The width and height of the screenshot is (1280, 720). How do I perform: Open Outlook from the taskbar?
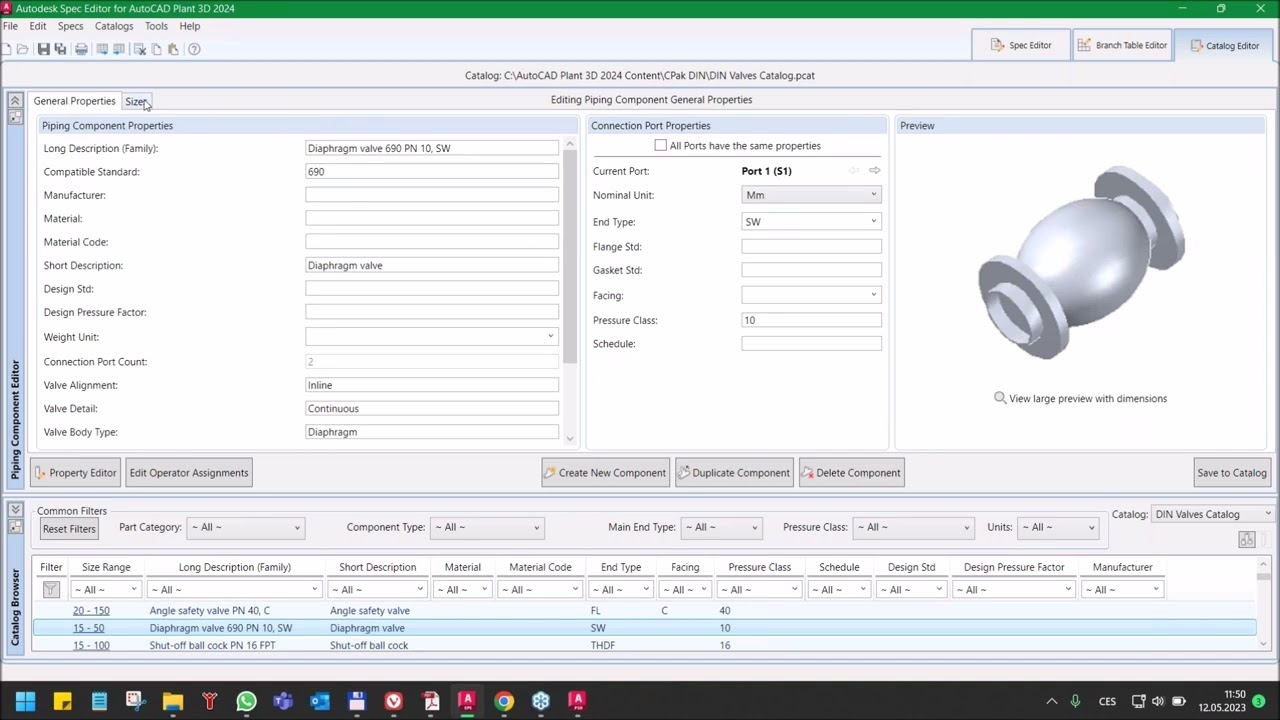pyautogui.click(x=320, y=701)
